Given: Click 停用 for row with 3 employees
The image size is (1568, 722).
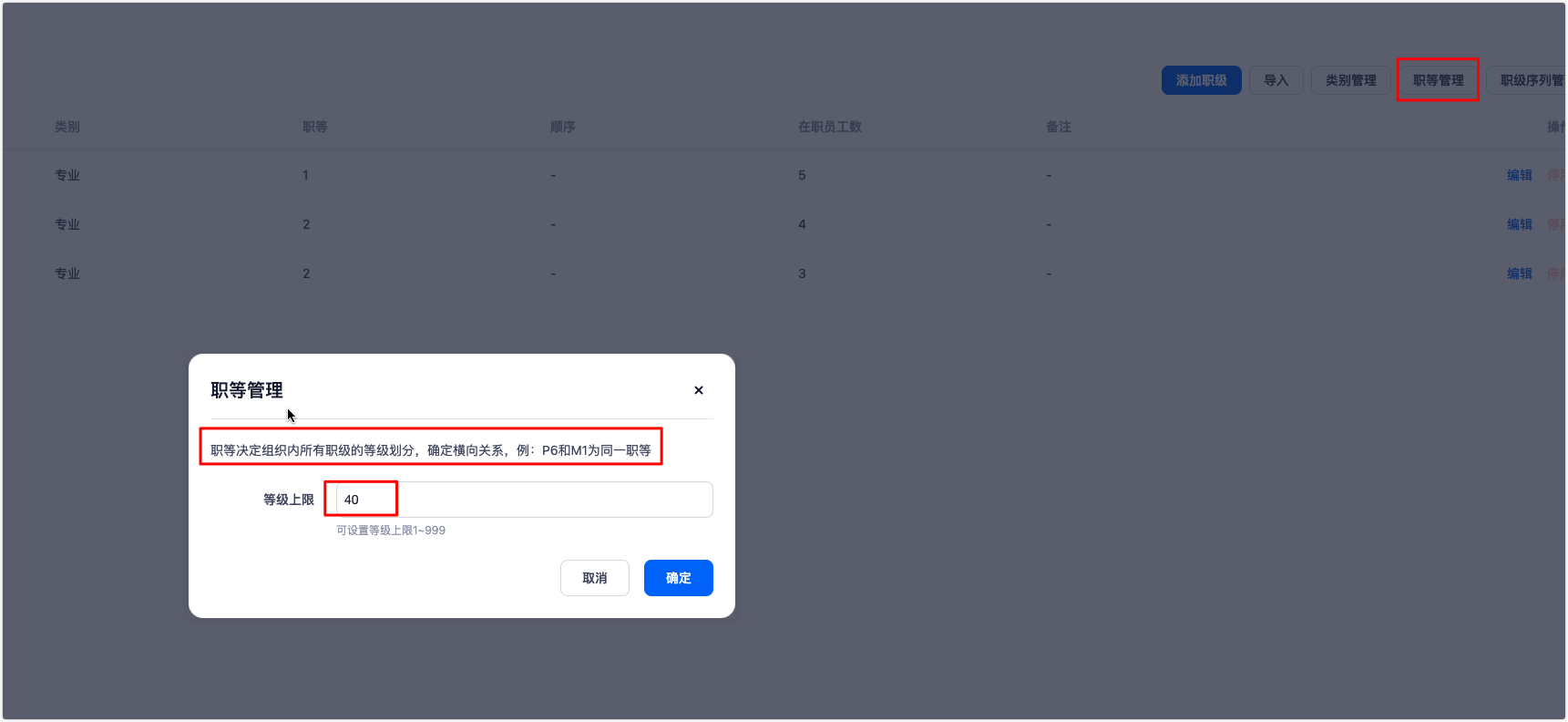Looking at the screenshot, I should [x=1555, y=273].
